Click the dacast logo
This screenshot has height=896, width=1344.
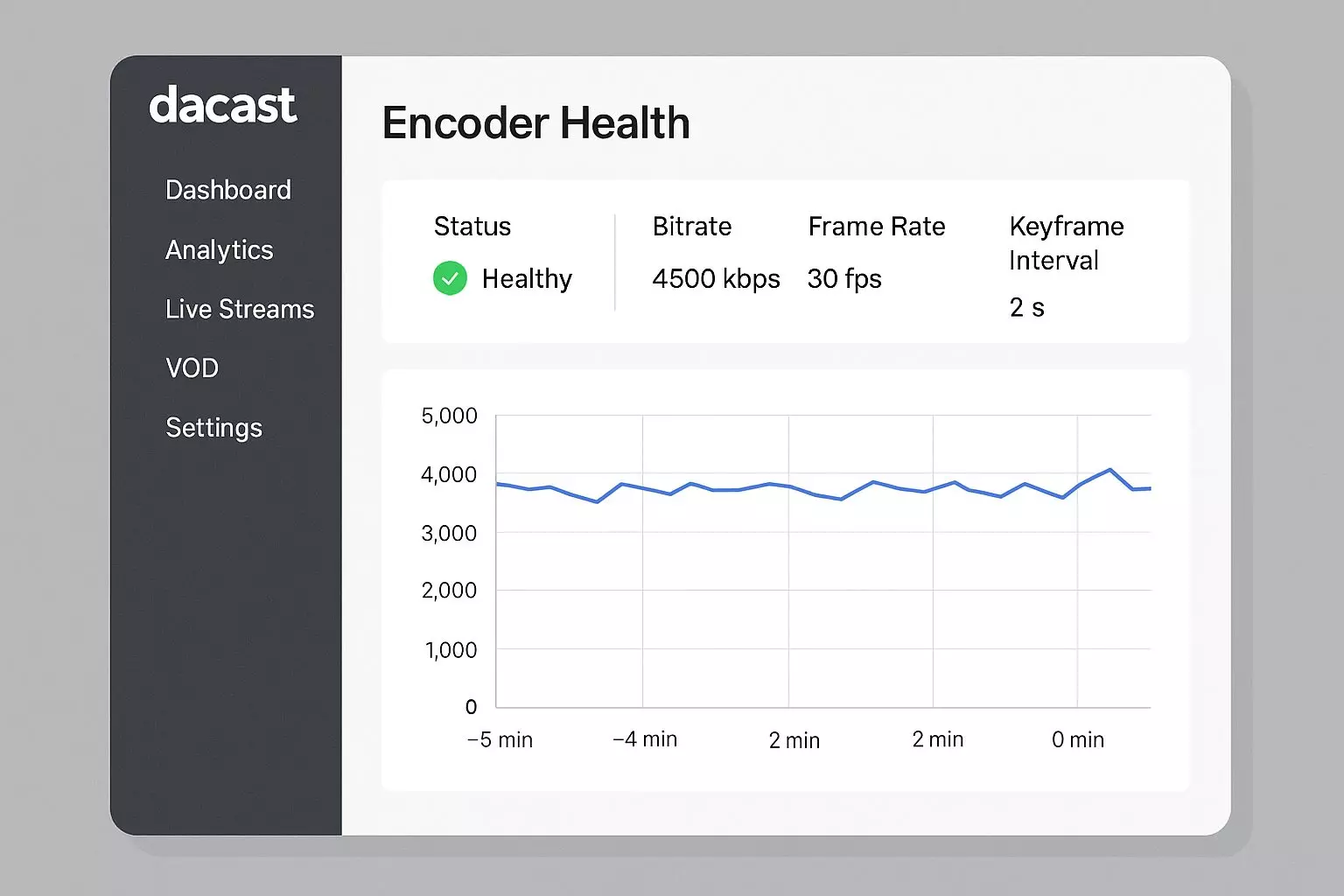(x=222, y=106)
